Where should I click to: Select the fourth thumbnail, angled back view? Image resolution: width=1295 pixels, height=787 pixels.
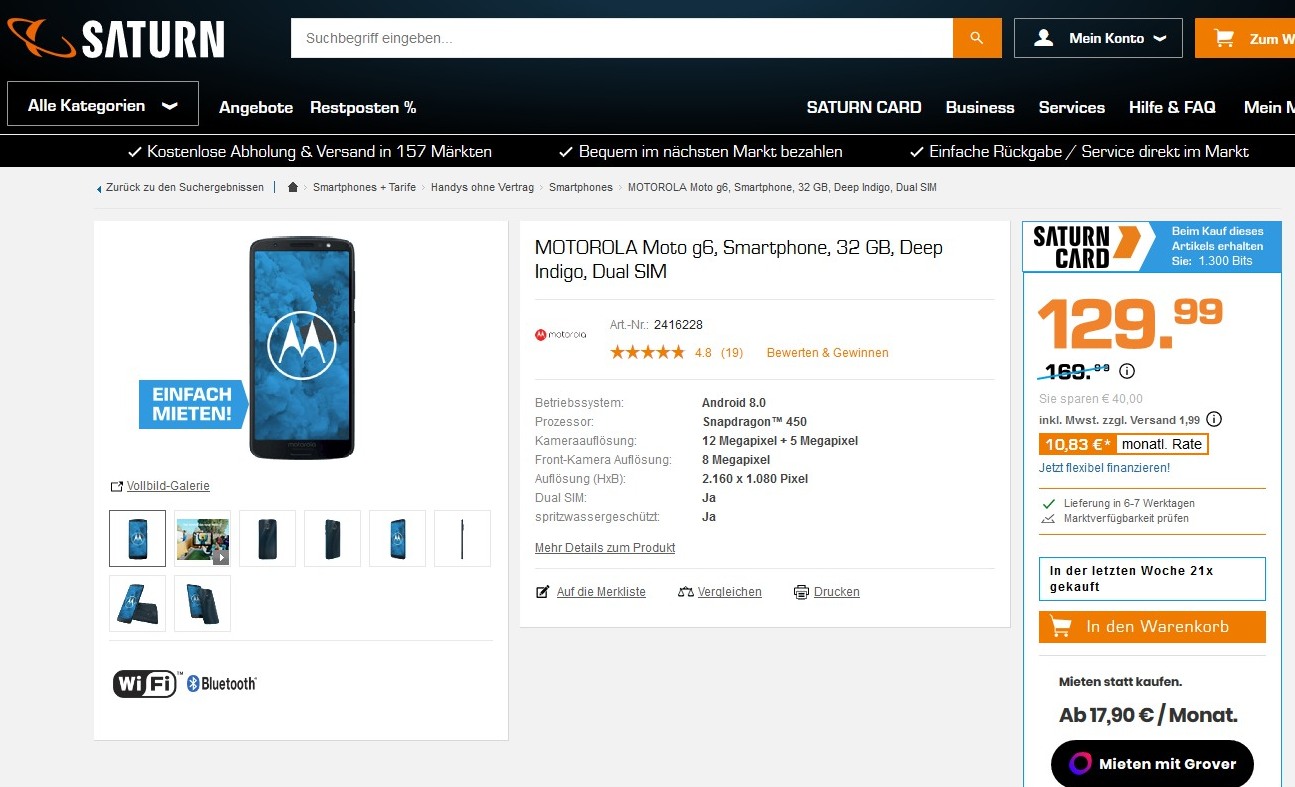(332, 539)
